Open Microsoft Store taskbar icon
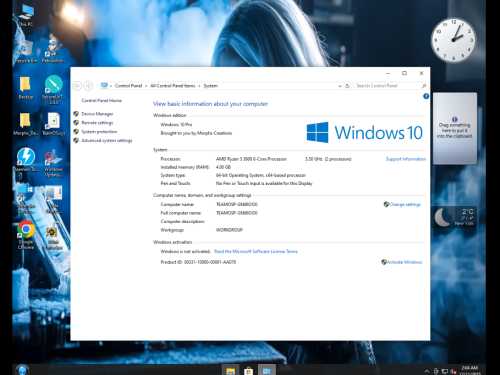500x375 pixels. pyautogui.click(x=248, y=371)
